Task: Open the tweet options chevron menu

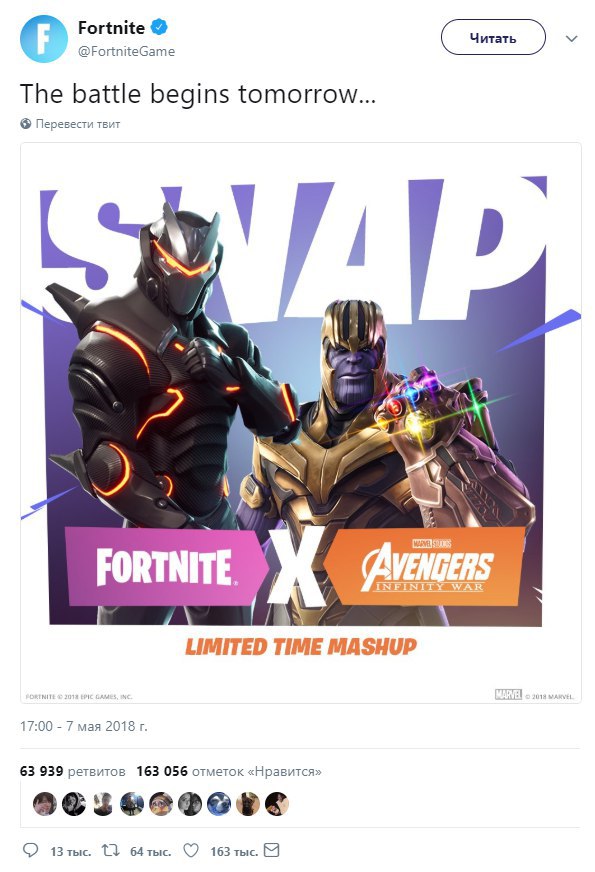Action: point(571,38)
